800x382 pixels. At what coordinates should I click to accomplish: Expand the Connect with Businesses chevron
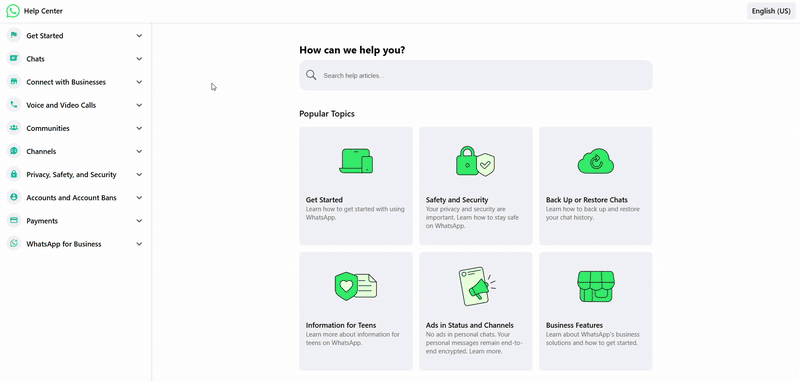(x=139, y=82)
